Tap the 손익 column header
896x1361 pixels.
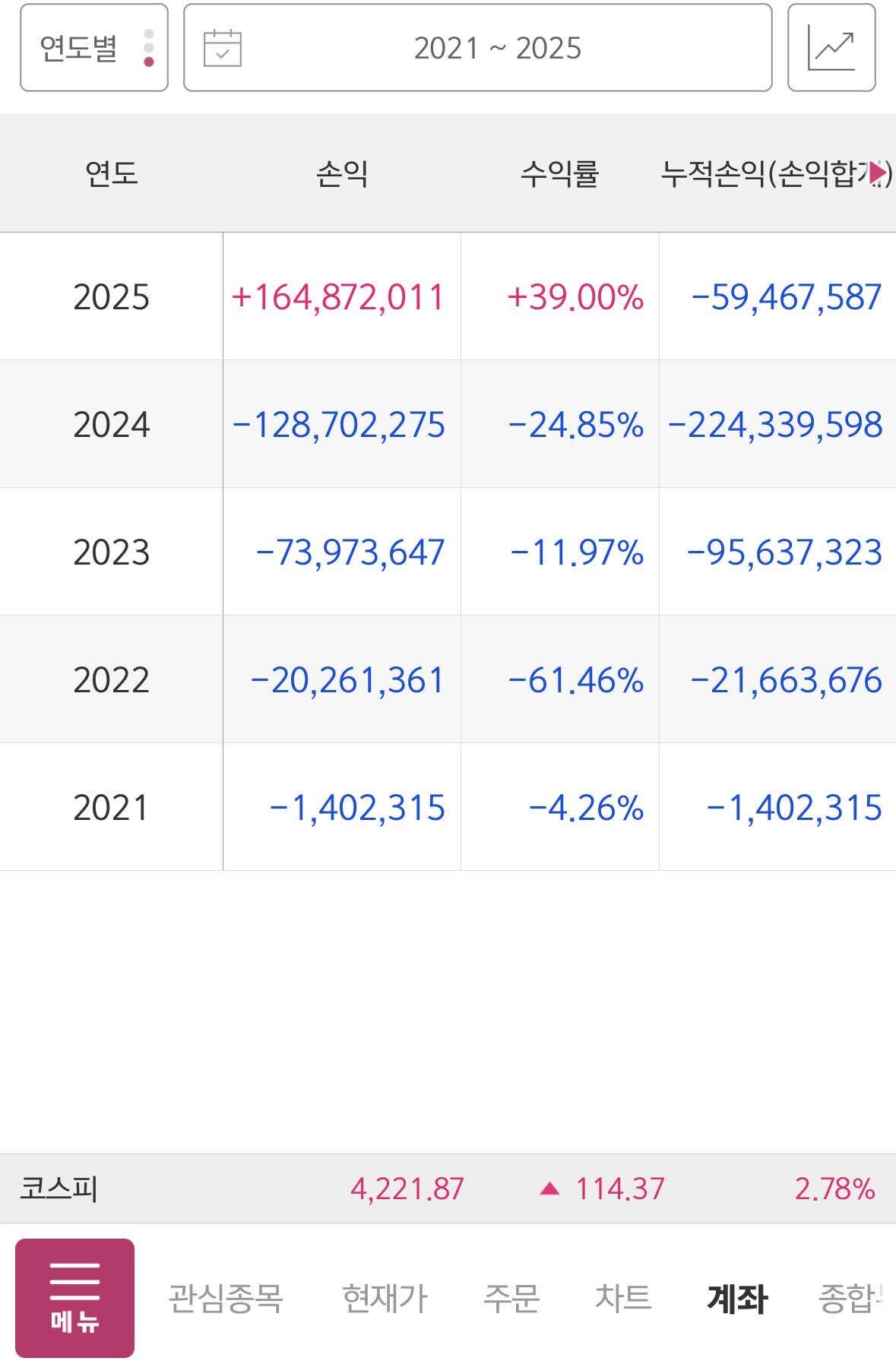click(x=342, y=173)
